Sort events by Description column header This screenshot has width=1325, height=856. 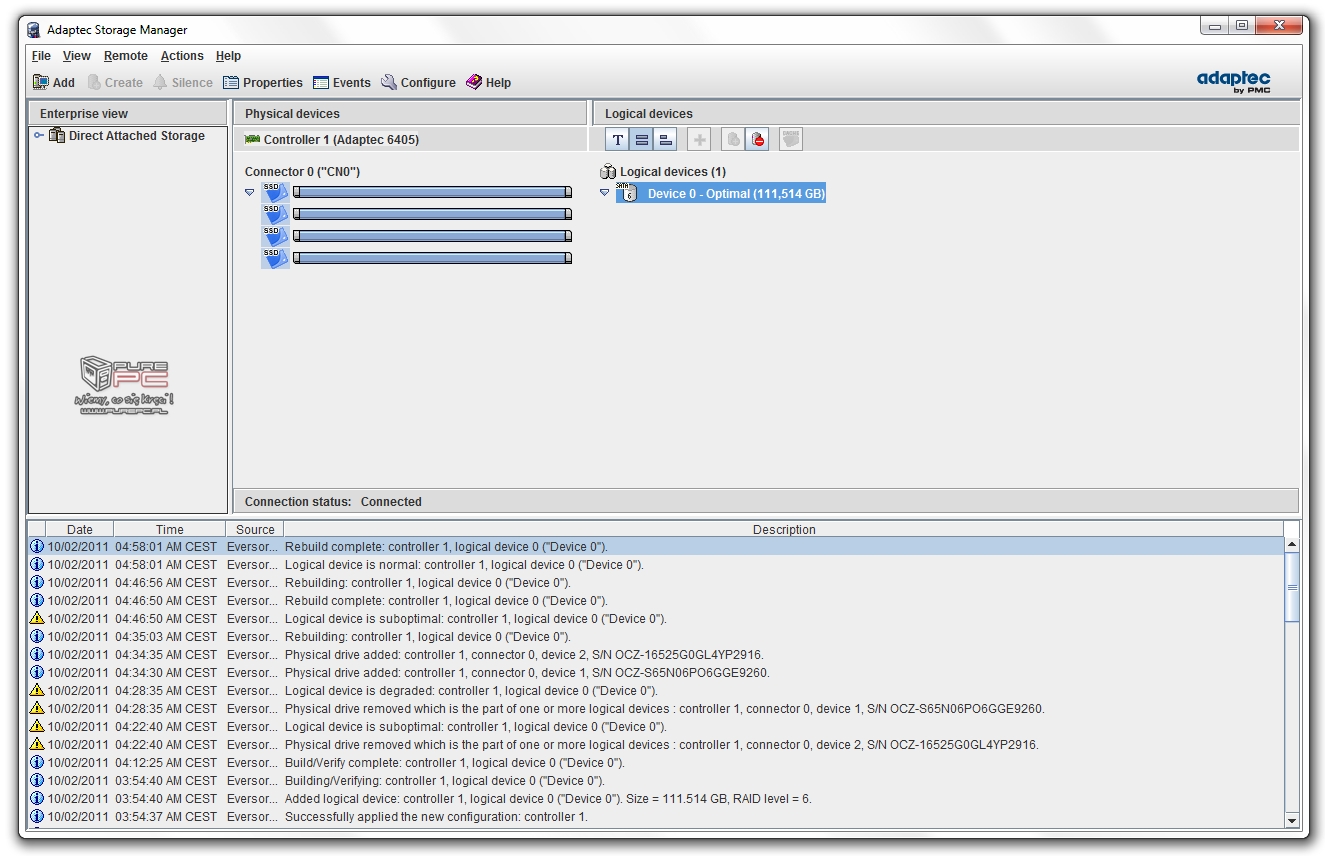pyautogui.click(x=784, y=530)
